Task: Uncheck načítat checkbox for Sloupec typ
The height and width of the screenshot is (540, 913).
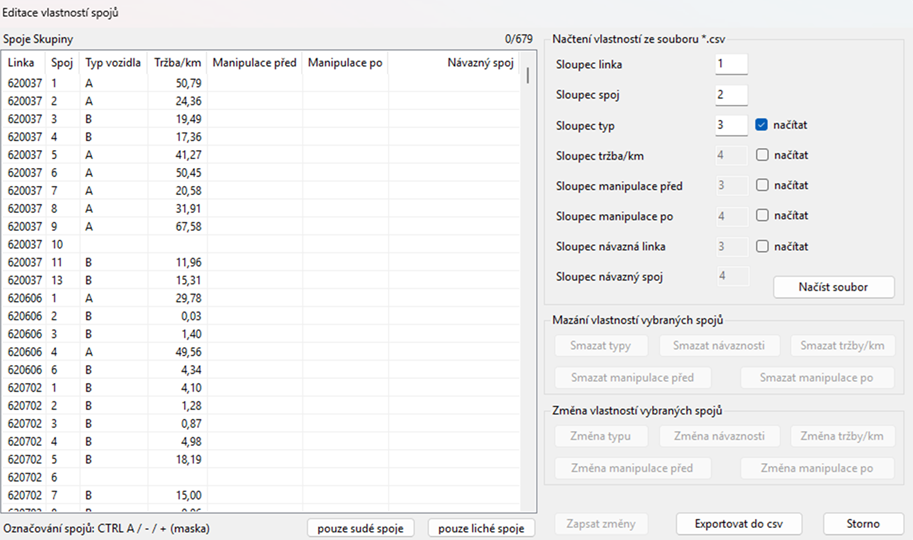Action: (762, 125)
